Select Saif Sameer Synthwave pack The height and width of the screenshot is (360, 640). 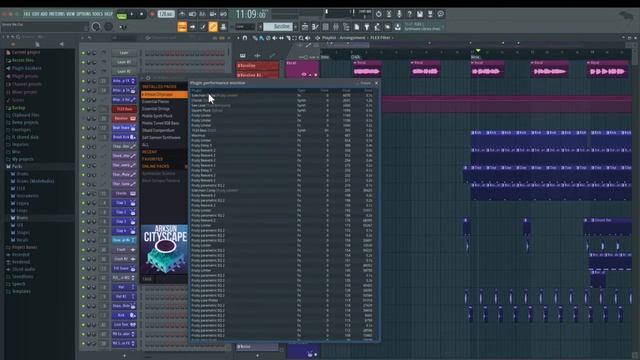pos(164,138)
